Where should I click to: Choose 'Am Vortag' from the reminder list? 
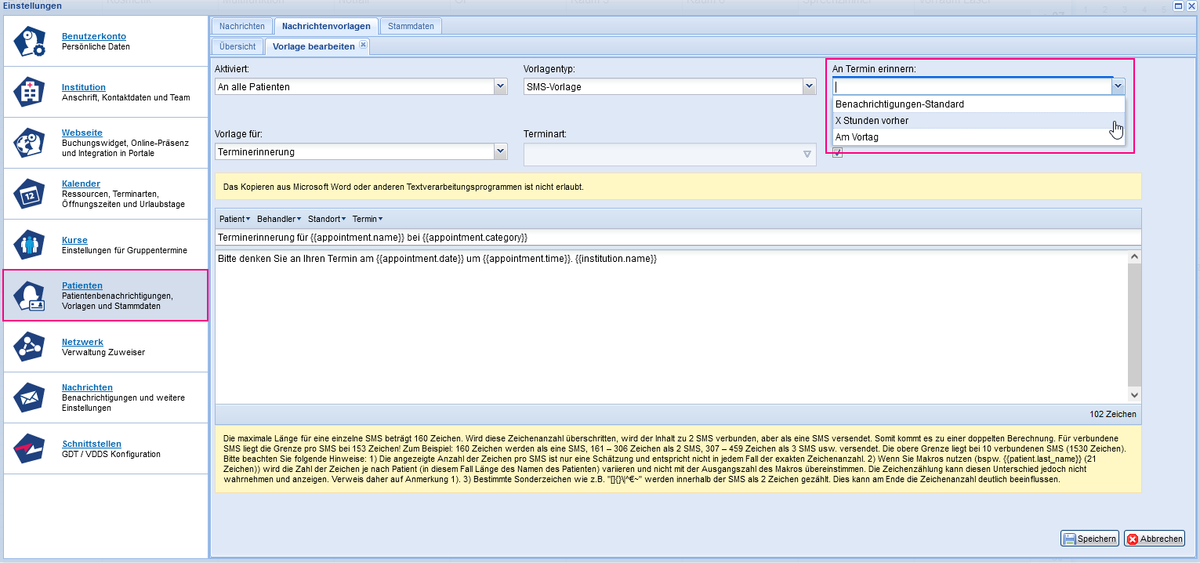coord(857,137)
